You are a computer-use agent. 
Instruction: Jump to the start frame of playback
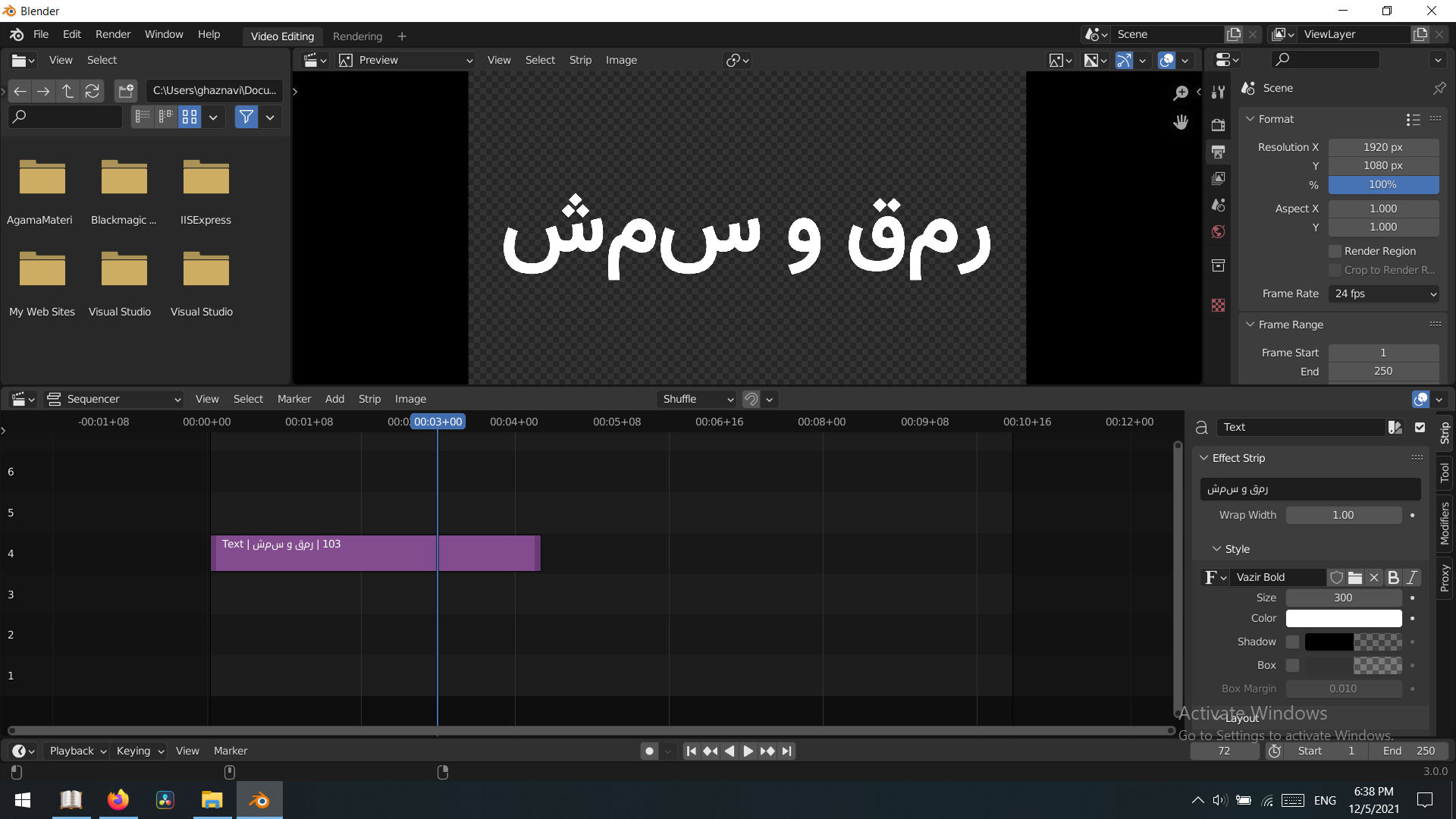(691, 751)
